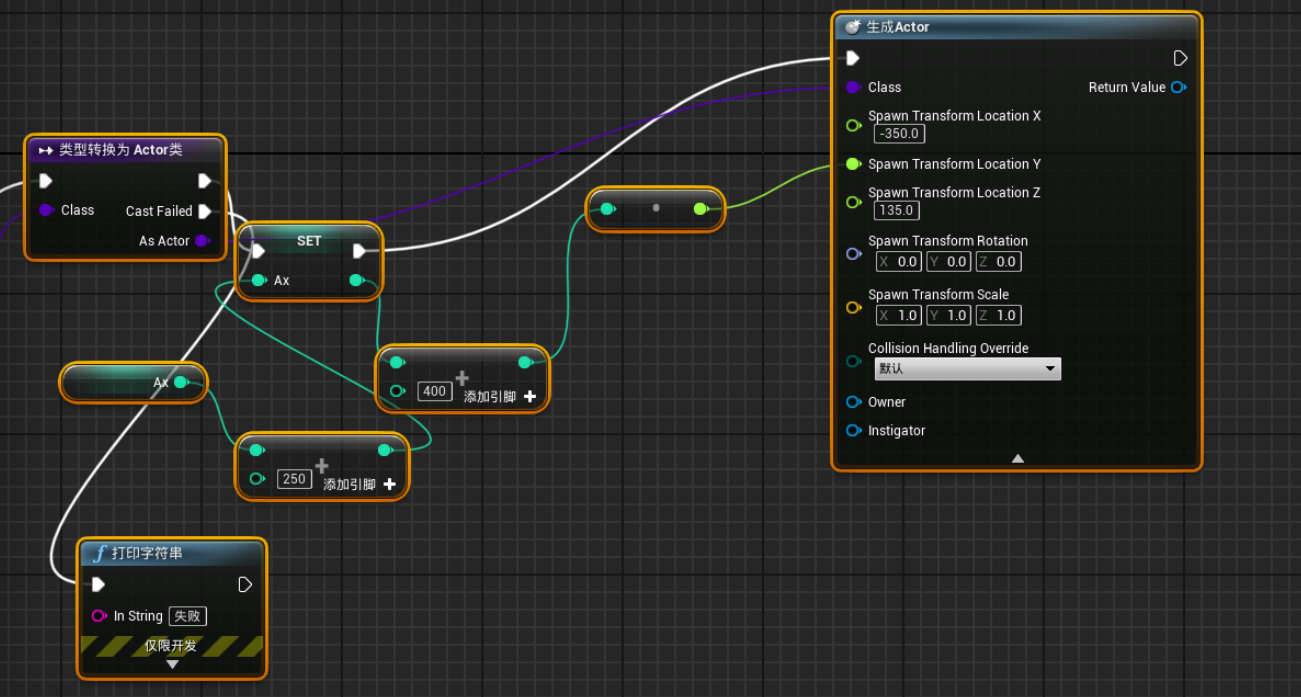Click the Instigator input pin
Screen dimensions: 1301x697
click(x=853, y=431)
